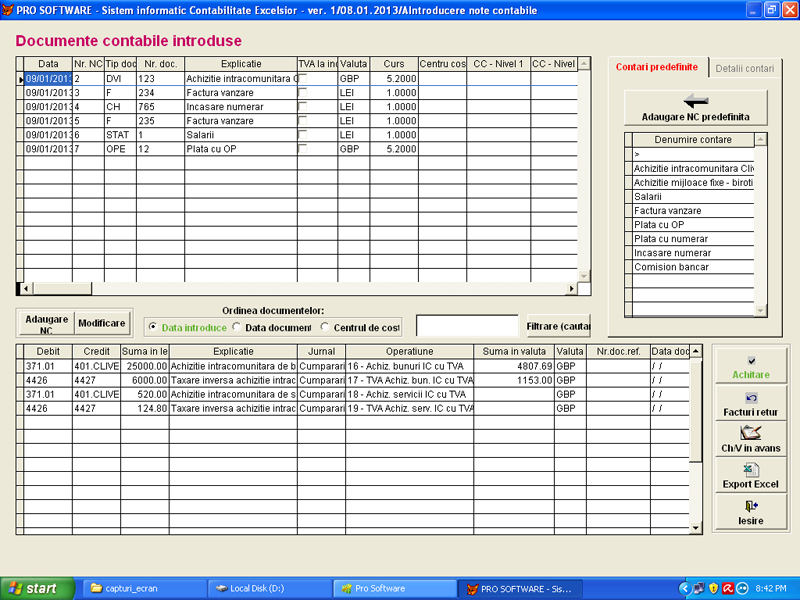Image resolution: width=800 pixels, height=600 pixels.
Task: Select Plata cu OP in Denumire contare list
Action: pyautogui.click(x=693, y=224)
